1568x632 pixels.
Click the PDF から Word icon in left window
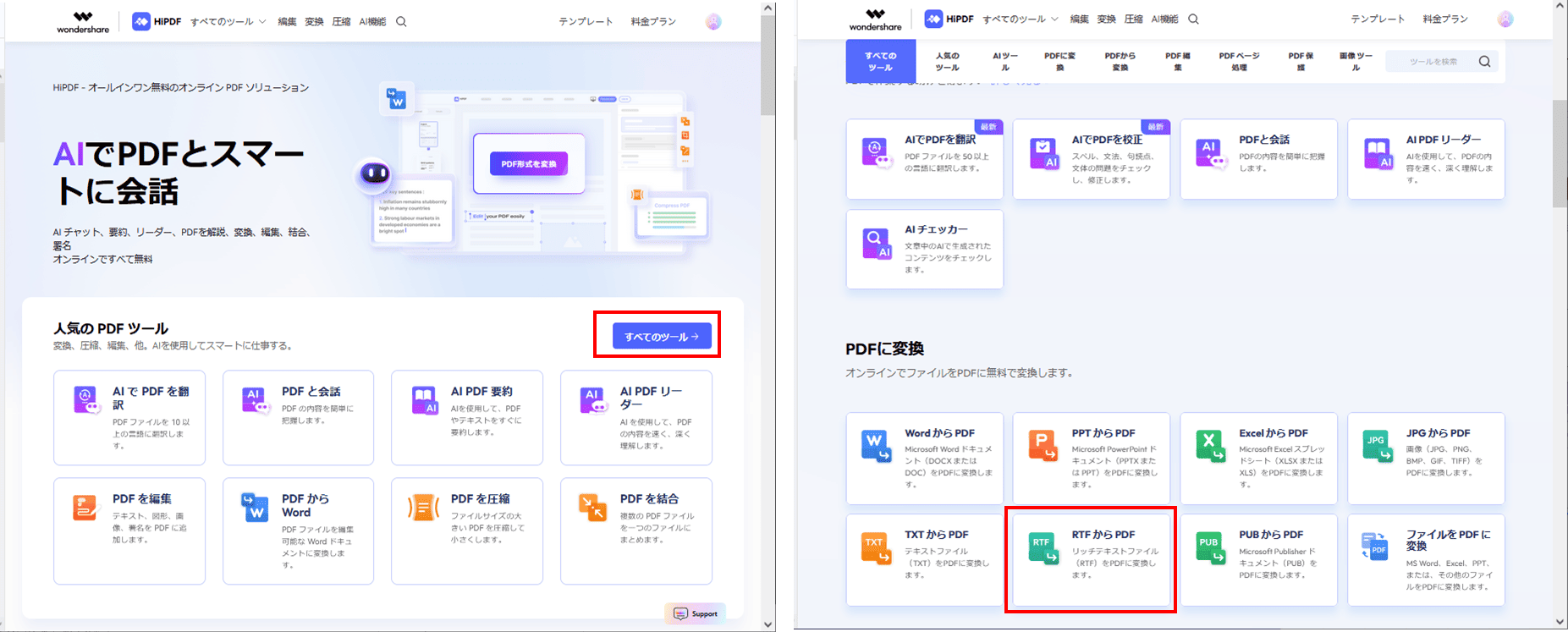255,507
